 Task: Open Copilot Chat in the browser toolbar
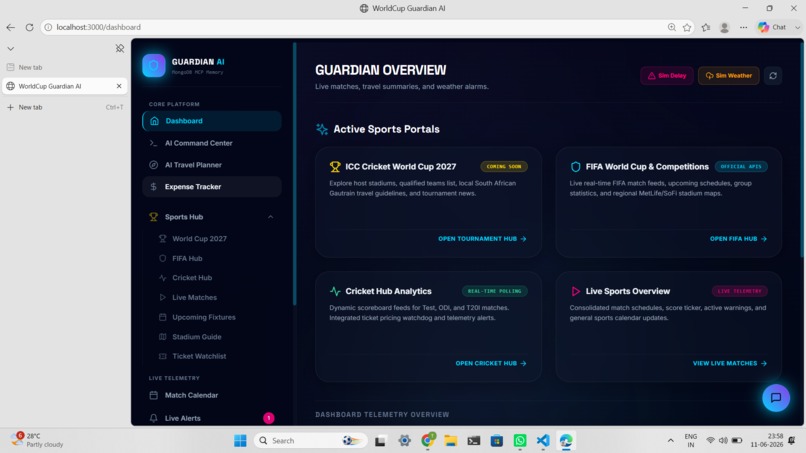(x=772, y=27)
